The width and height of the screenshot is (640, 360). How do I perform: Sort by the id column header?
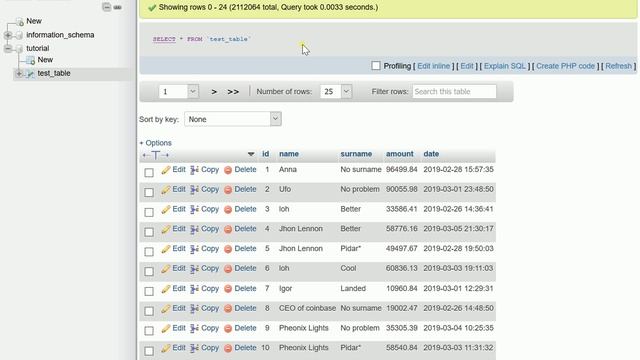click(x=266, y=154)
